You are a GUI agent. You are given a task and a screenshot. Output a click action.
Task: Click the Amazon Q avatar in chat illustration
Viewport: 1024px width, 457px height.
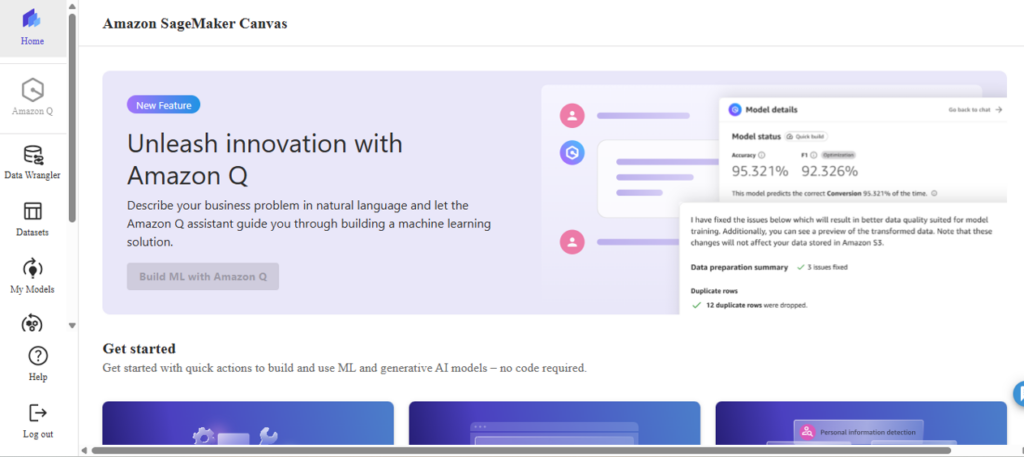[572, 153]
